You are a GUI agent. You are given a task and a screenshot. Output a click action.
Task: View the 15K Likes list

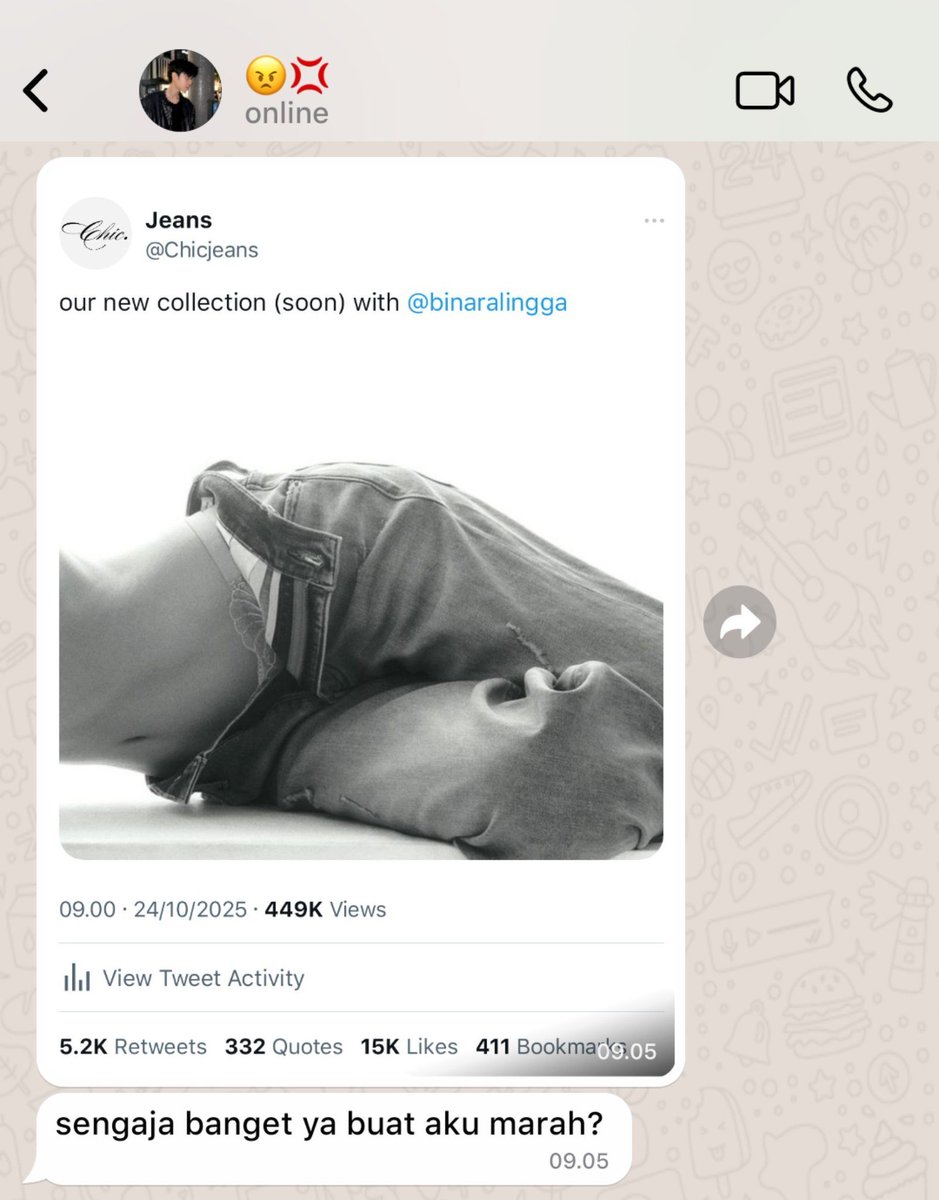click(409, 1047)
